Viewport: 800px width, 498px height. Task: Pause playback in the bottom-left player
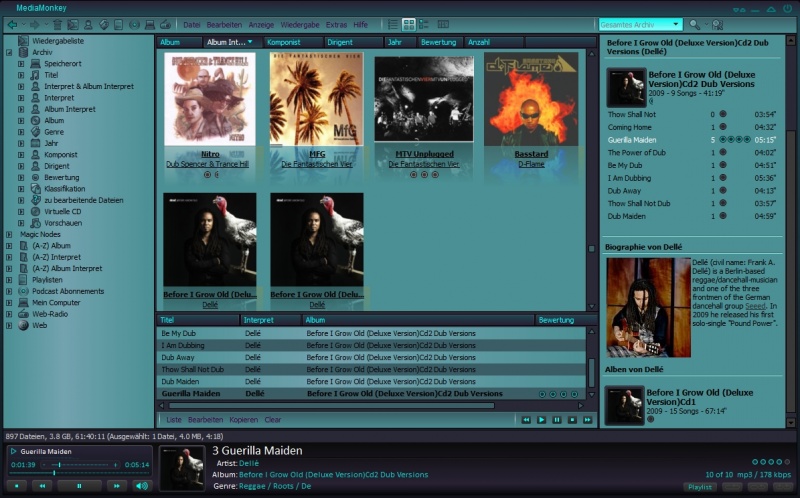point(79,486)
